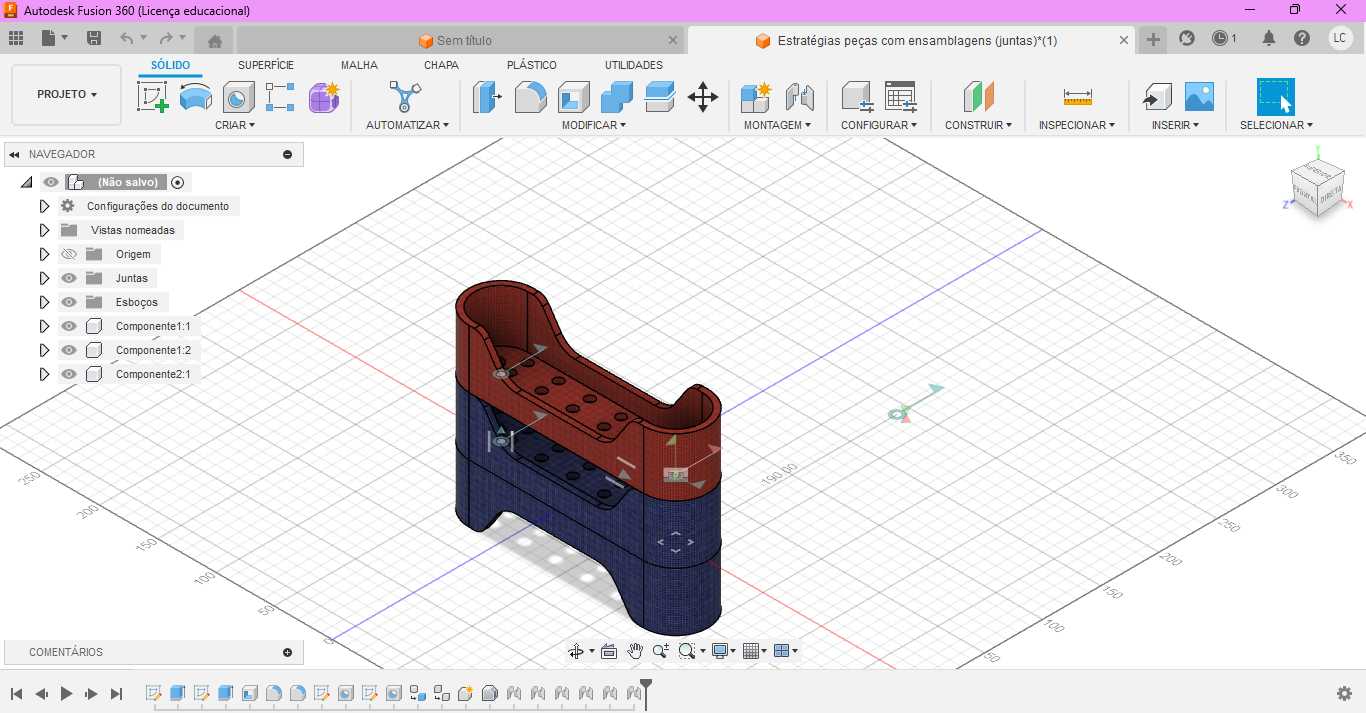
Task: Select the Create Sketch tool icon
Action: click(152, 97)
